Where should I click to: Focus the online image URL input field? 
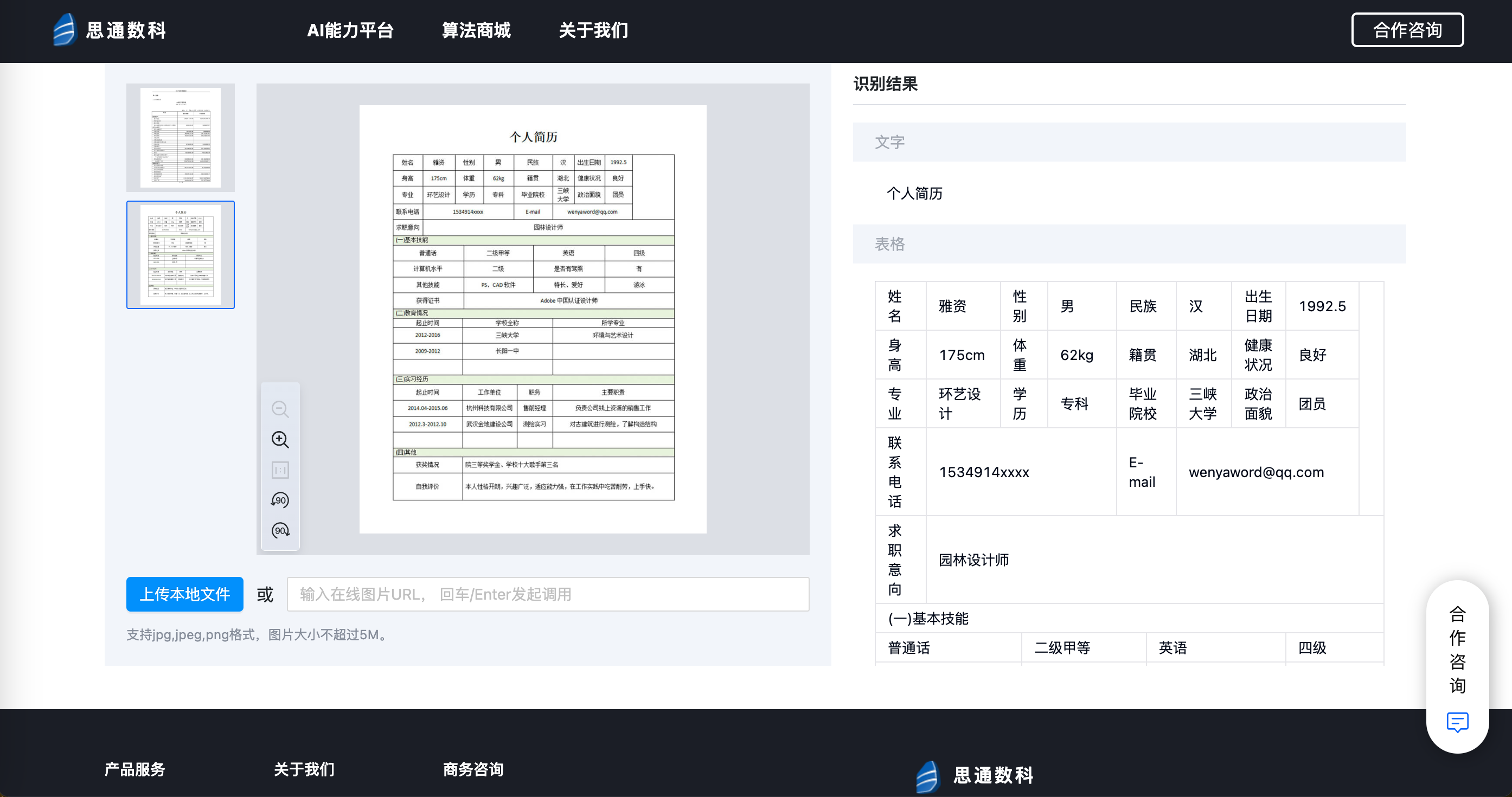click(547, 594)
